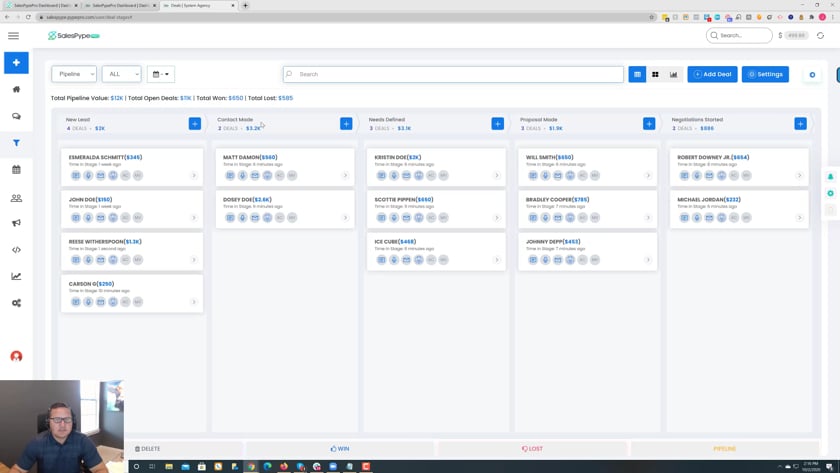Open the line chart reports sidebar icon
Screen dimensions: 840x473
(16, 276)
